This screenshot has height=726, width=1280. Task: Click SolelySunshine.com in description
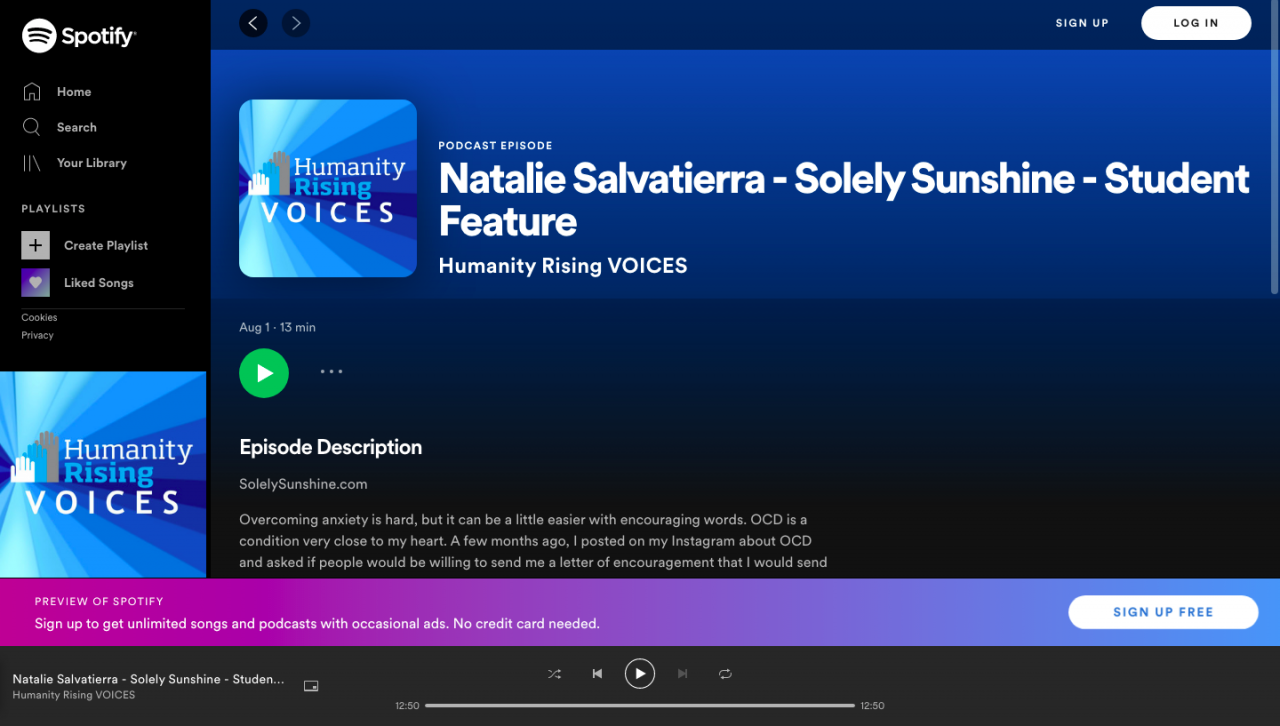tap(303, 484)
